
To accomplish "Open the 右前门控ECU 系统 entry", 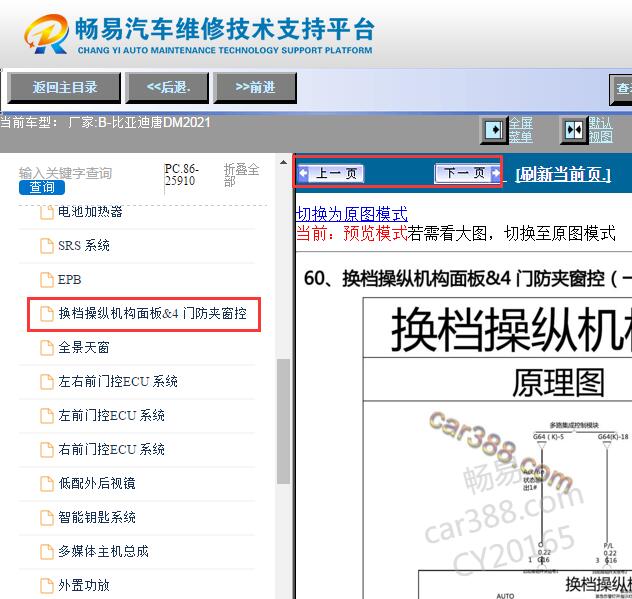I will point(111,449).
